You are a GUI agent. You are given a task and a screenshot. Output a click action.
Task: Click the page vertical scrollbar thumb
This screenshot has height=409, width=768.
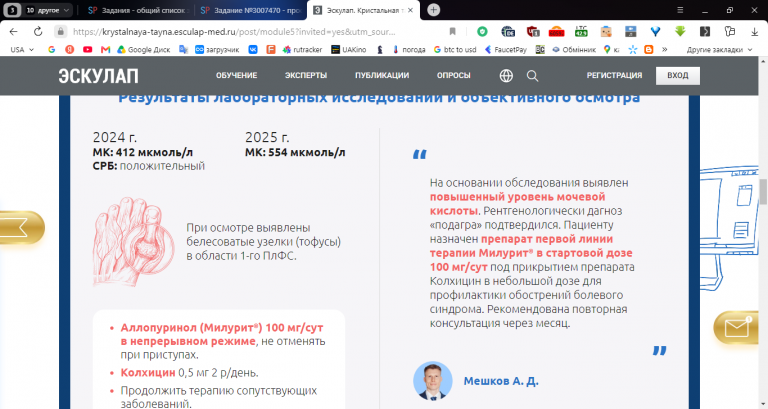point(763,192)
